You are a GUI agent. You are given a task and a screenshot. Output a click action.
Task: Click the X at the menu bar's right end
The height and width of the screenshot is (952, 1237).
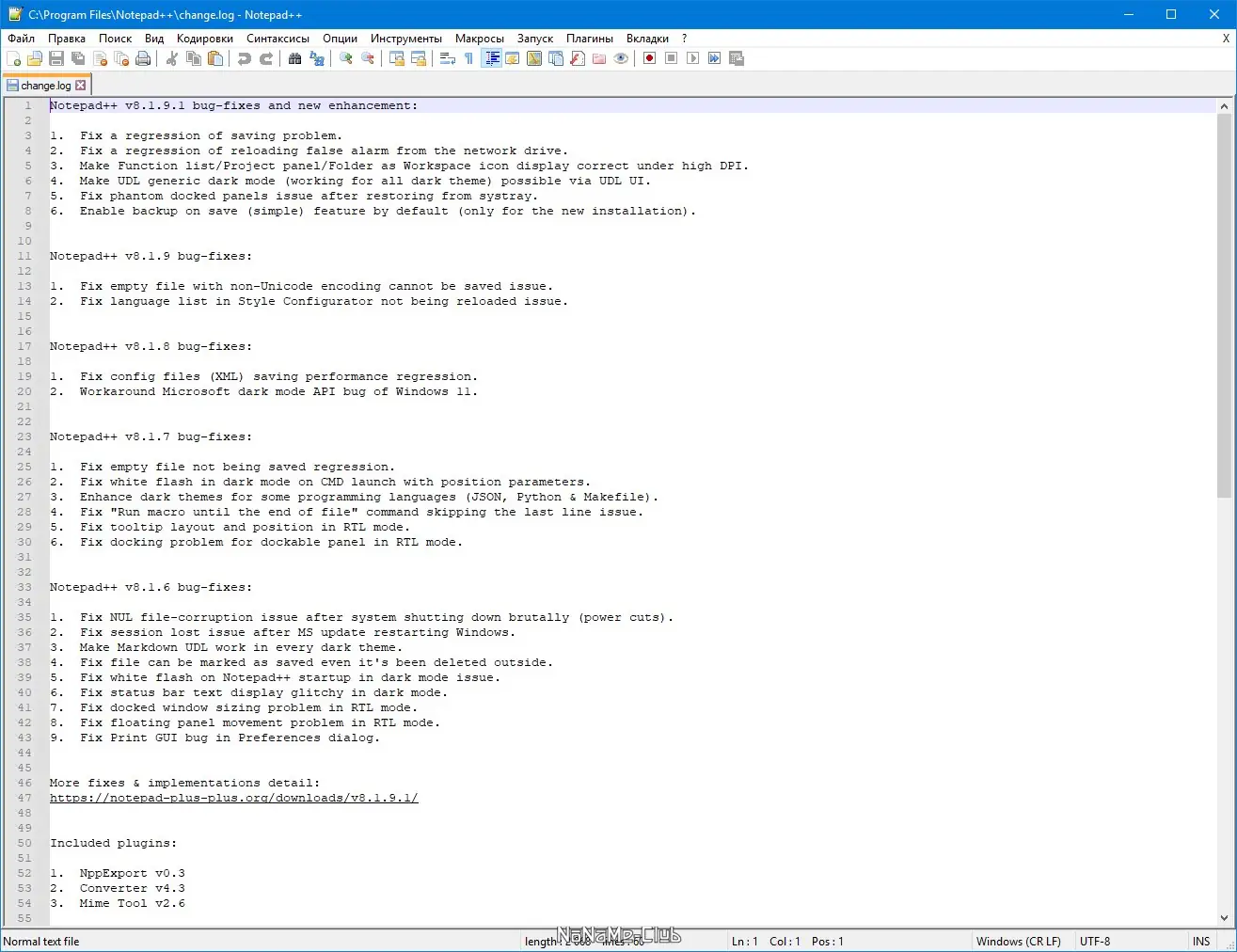pyautogui.click(x=1226, y=39)
